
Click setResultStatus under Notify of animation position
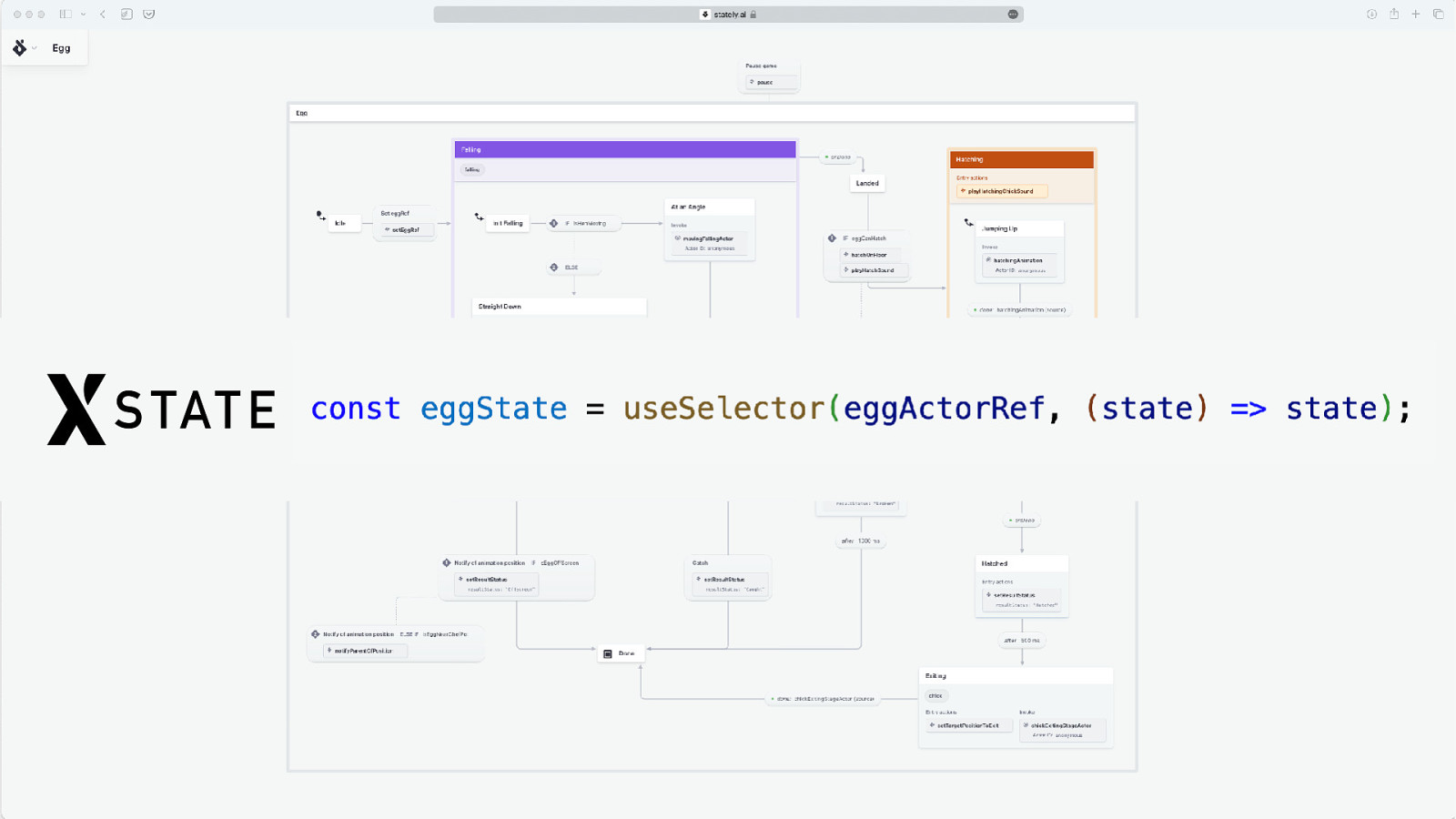click(497, 584)
